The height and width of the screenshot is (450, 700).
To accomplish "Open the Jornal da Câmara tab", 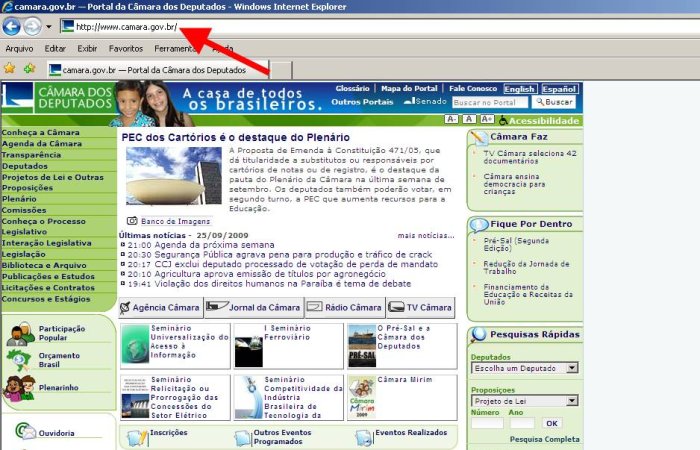I will (x=254, y=308).
